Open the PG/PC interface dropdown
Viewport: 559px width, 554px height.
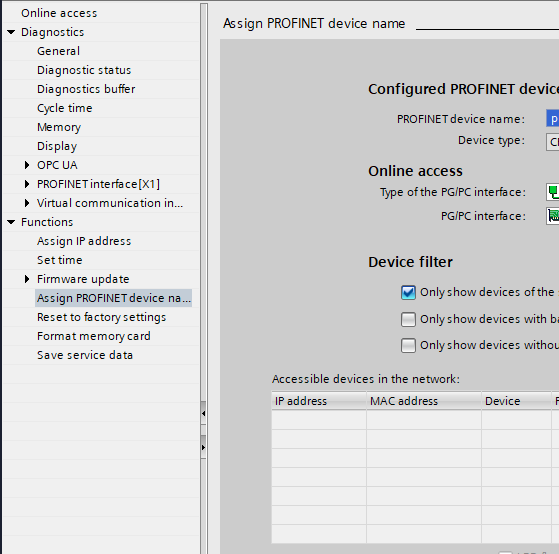click(553, 216)
